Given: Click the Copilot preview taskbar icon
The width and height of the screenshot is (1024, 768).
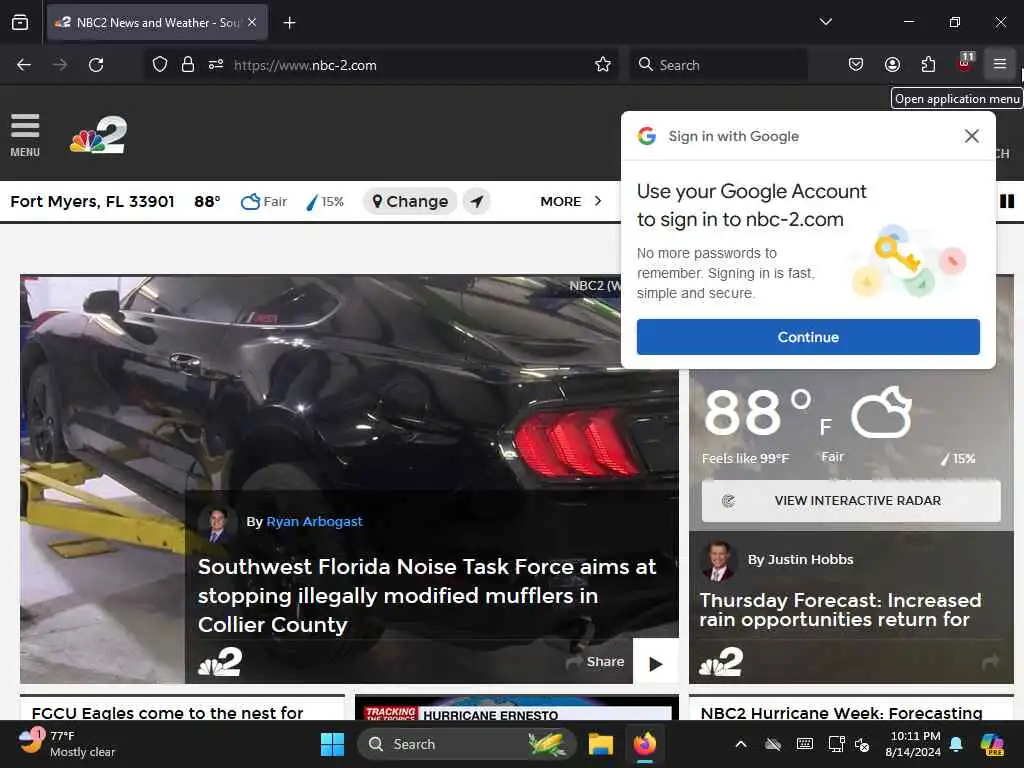Looking at the screenshot, I should pyautogui.click(x=991, y=744).
